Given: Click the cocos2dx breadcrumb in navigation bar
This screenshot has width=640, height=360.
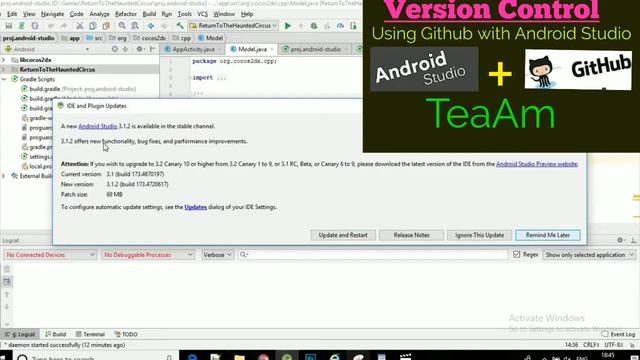Looking at the screenshot, I should click(x=150, y=38).
